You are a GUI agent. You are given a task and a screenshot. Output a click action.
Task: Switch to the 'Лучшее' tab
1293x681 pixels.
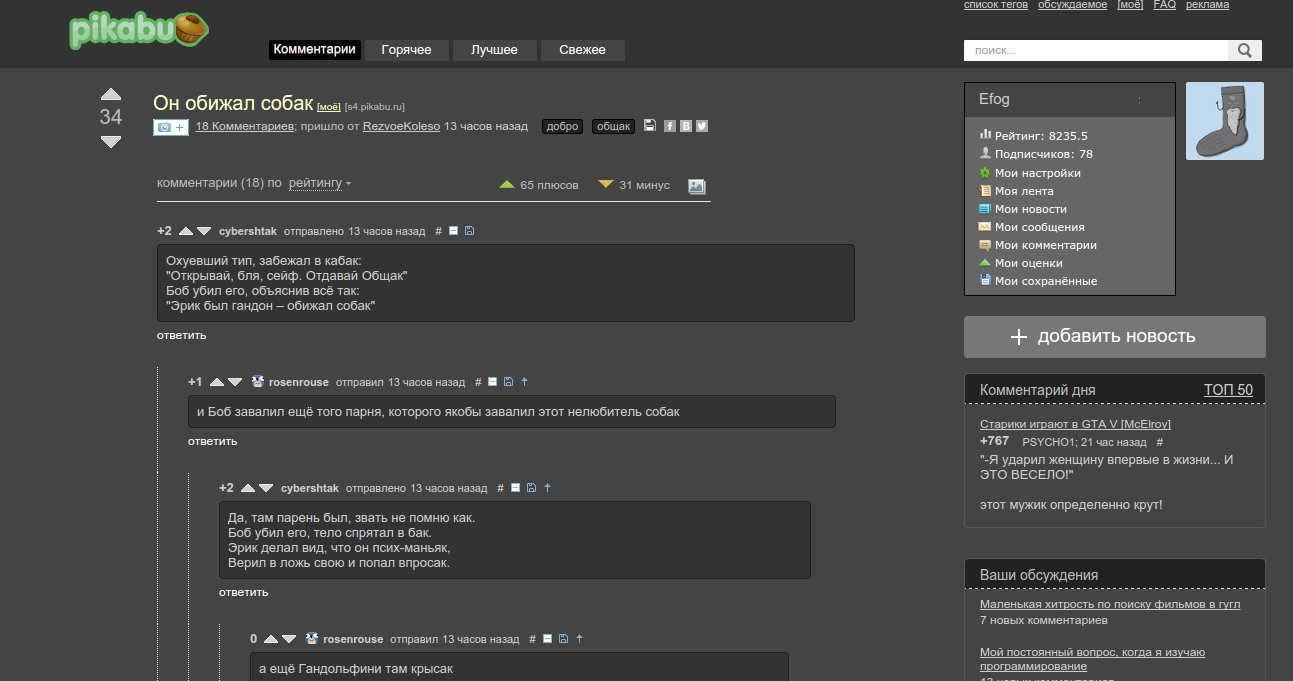[495, 50]
